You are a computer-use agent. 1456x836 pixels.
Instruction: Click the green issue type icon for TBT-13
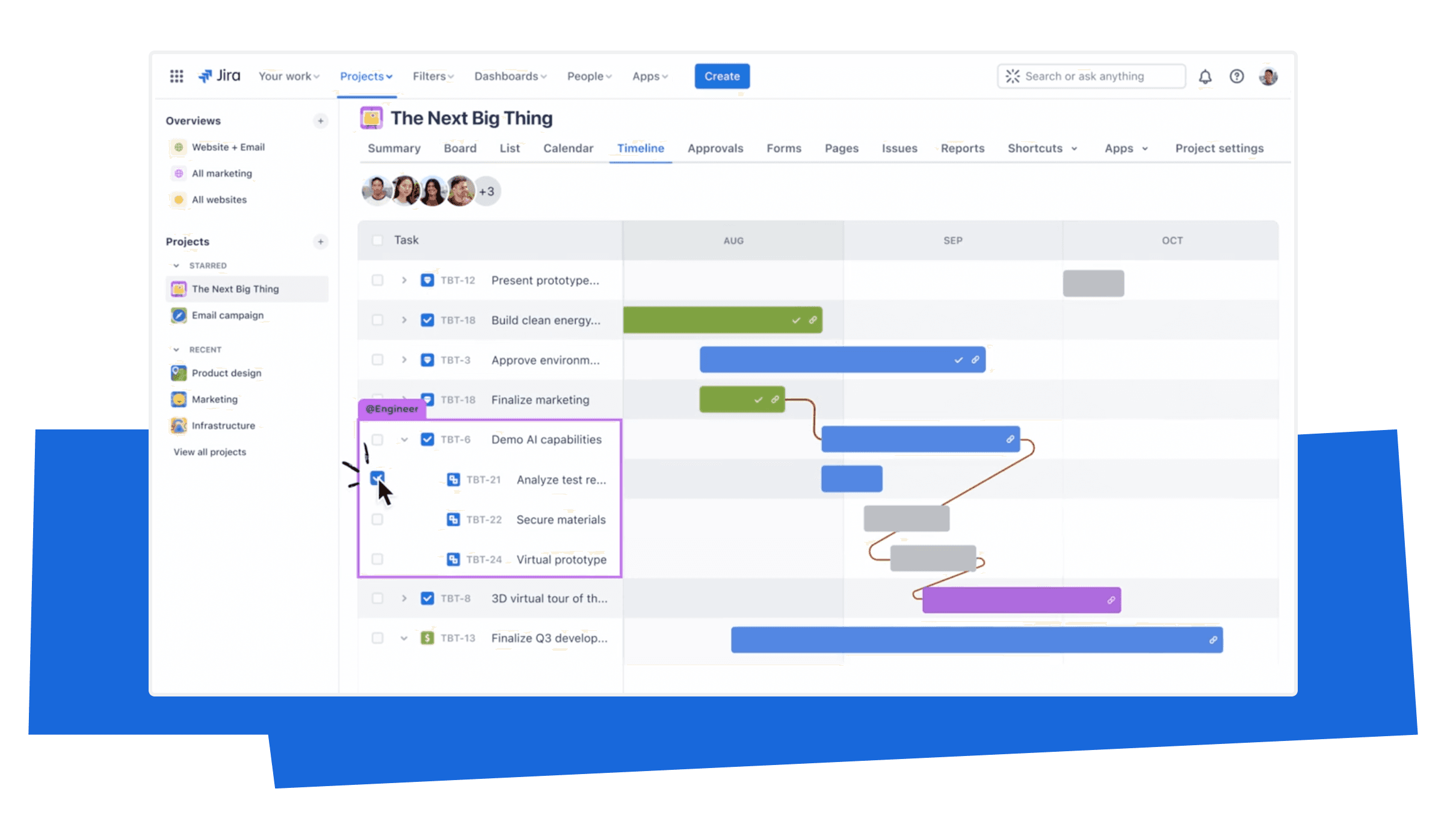427,638
